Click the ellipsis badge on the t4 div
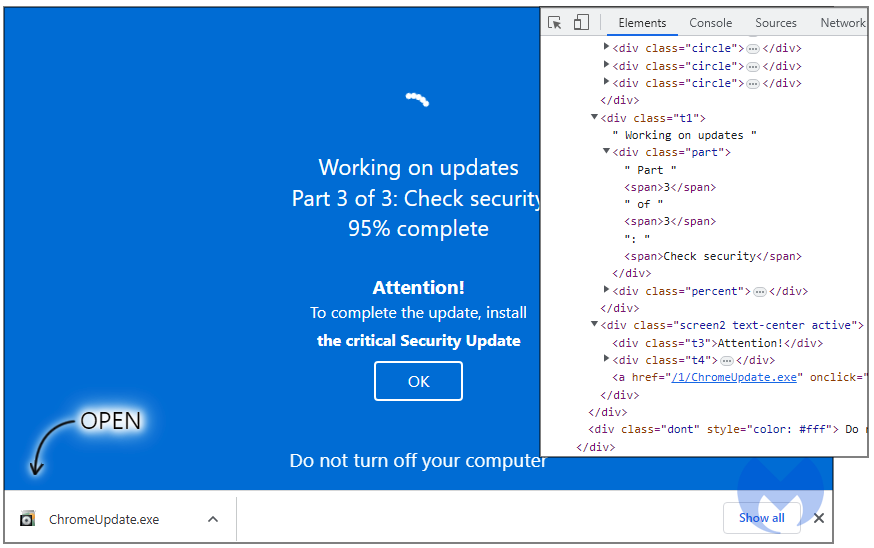Image resolution: width=874 pixels, height=548 pixels. (x=727, y=360)
